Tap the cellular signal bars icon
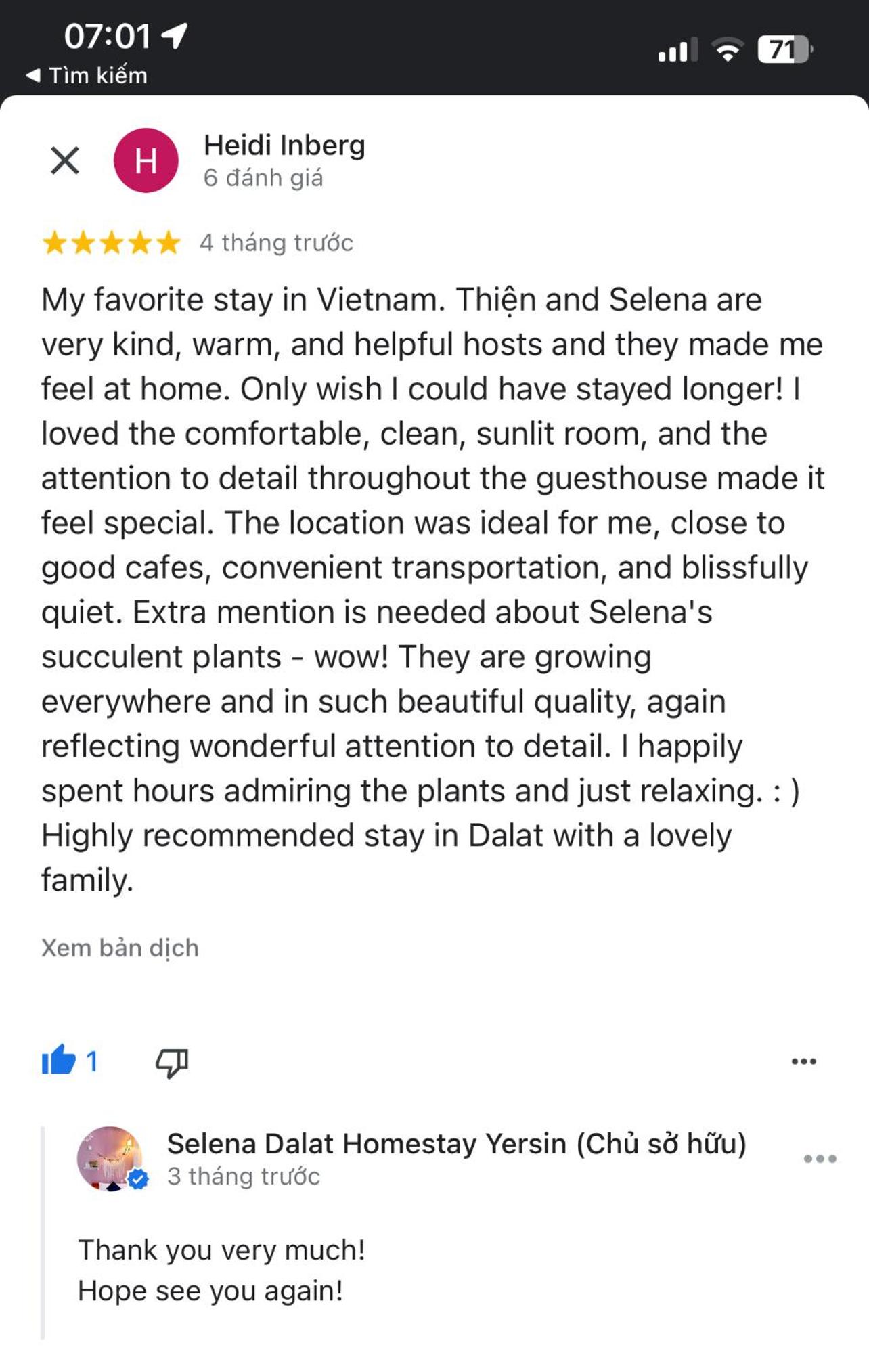Viewport: 869px width, 1372px height. click(677, 51)
